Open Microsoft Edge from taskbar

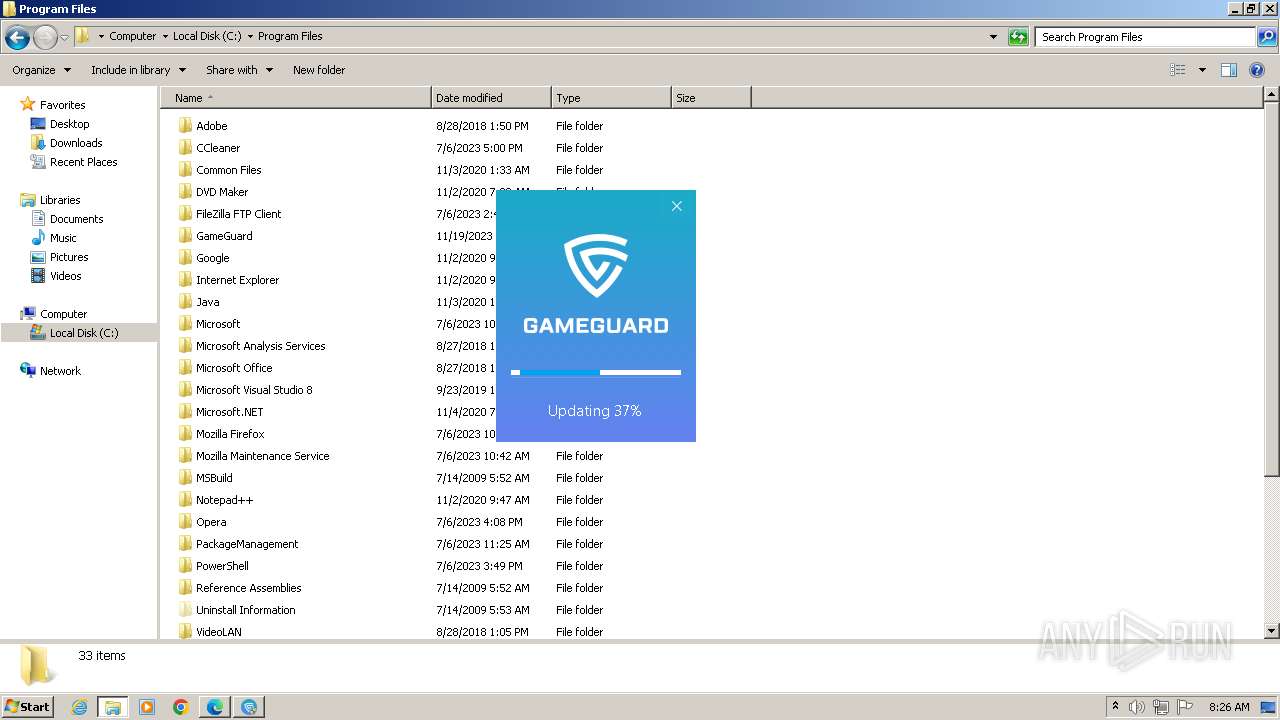pyautogui.click(x=215, y=707)
